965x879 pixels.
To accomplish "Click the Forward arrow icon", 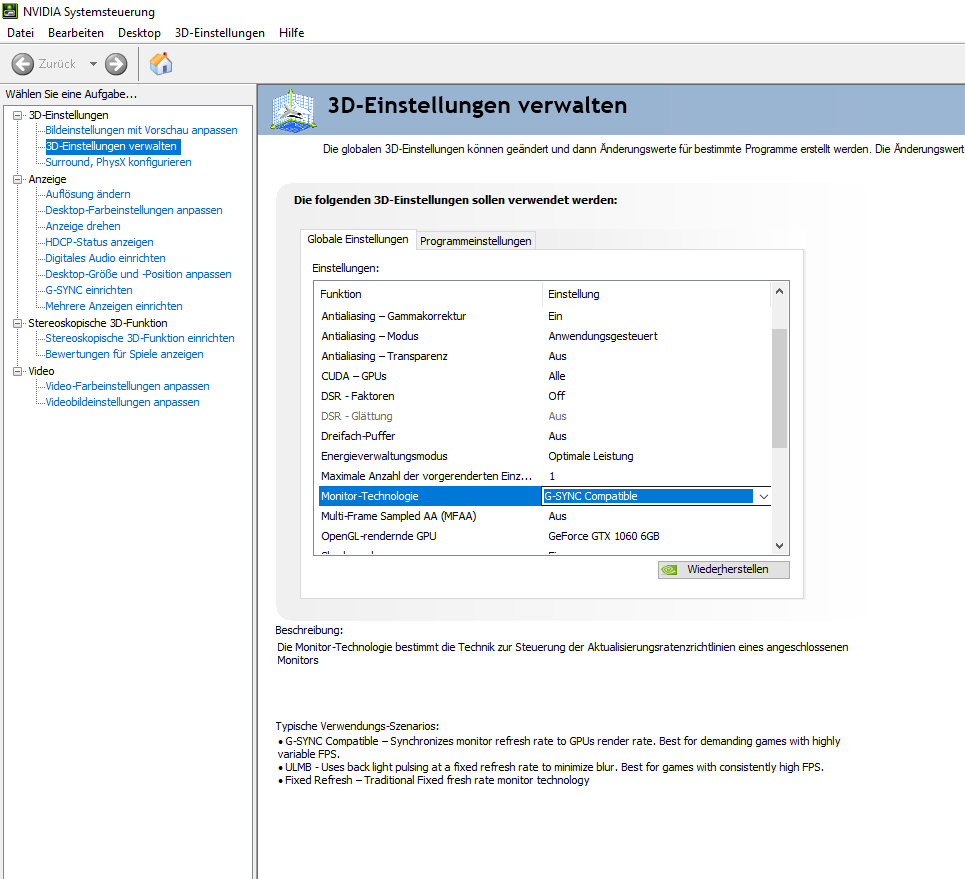I will 116,64.
